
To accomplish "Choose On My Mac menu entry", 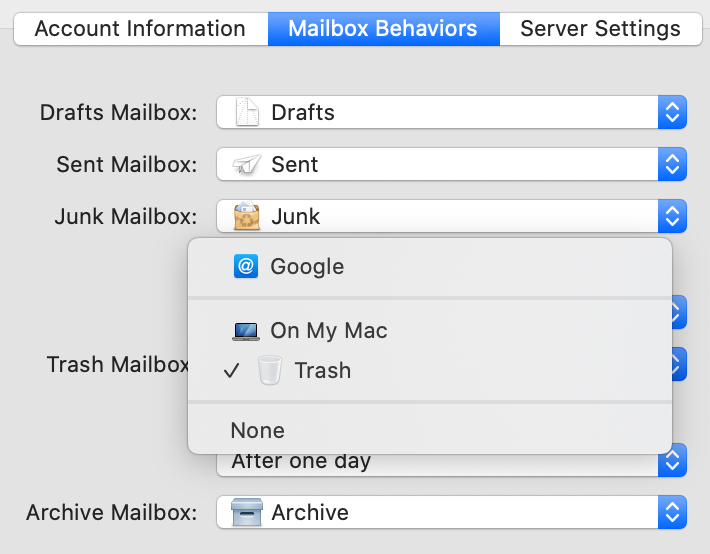I will coord(430,331).
